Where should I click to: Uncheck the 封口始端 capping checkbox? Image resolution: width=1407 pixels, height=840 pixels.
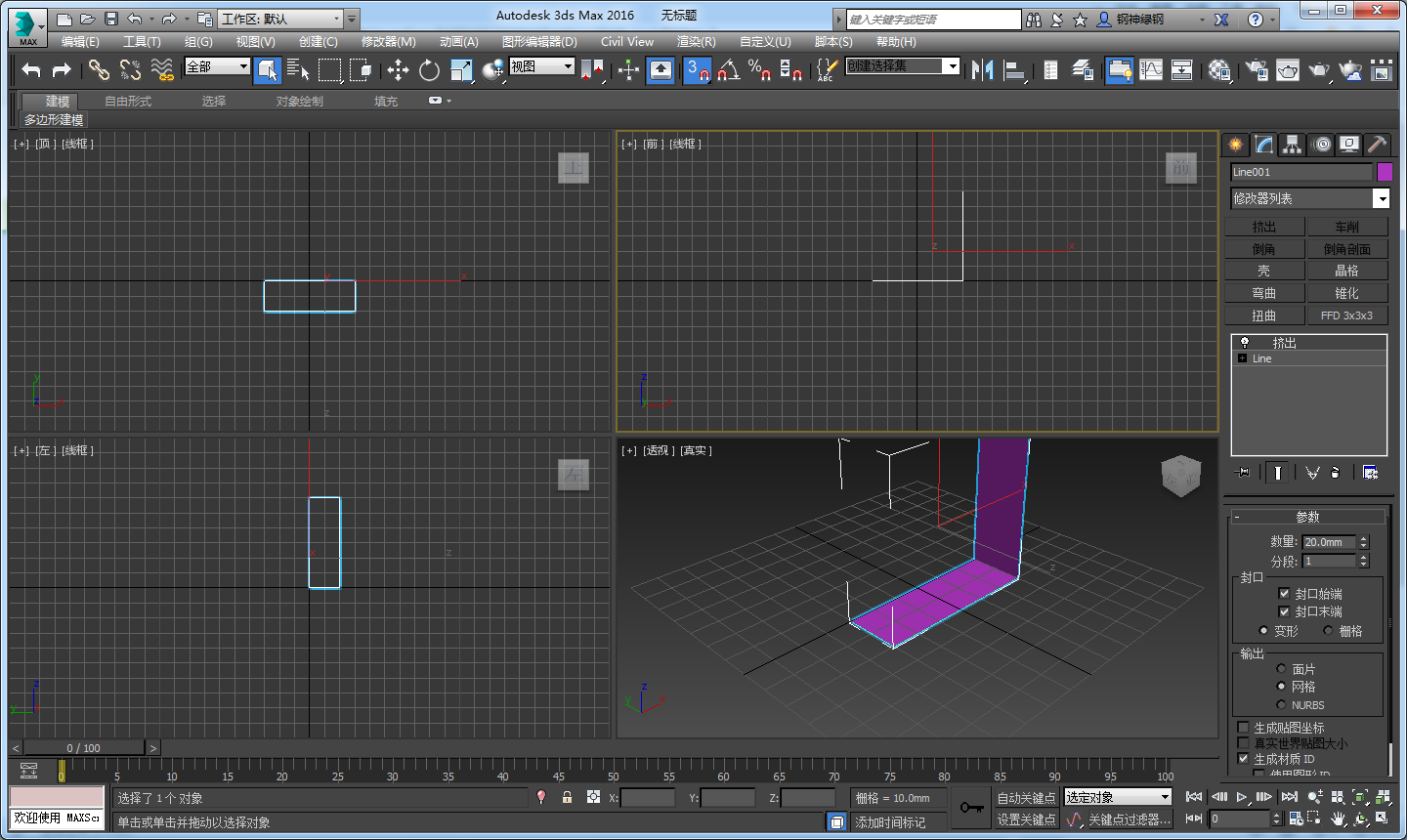coord(1284,593)
